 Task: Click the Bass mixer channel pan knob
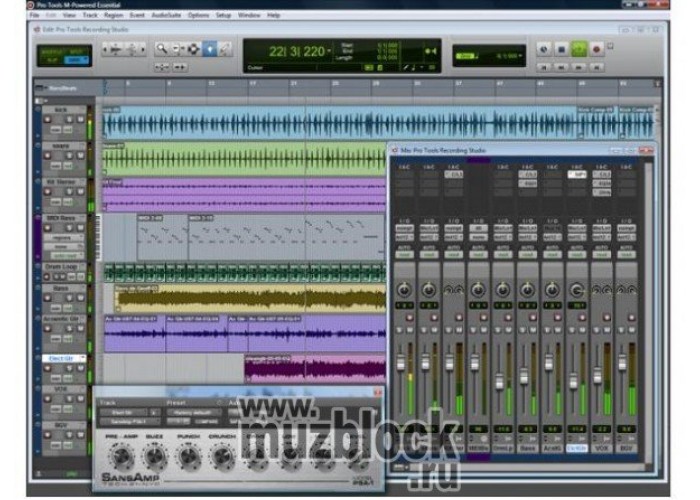tap(527, 290)
